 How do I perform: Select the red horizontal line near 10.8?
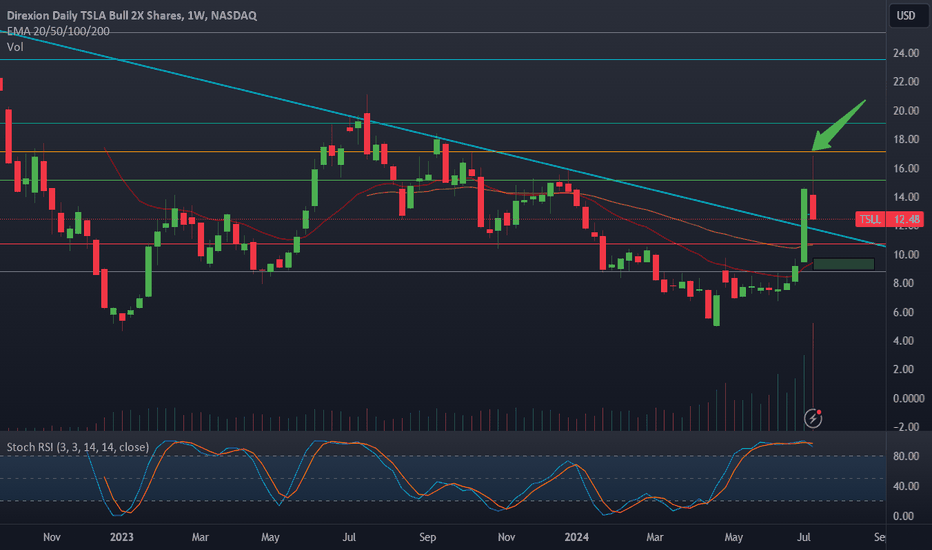pyautogui.click(x=443, y=244)
